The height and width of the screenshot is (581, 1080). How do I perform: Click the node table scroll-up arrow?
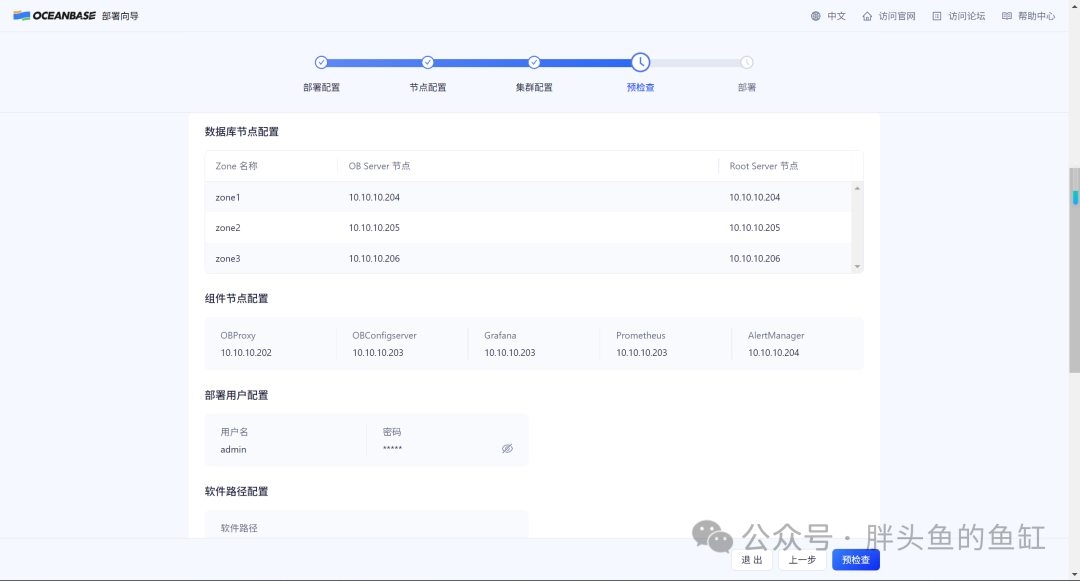858,188
